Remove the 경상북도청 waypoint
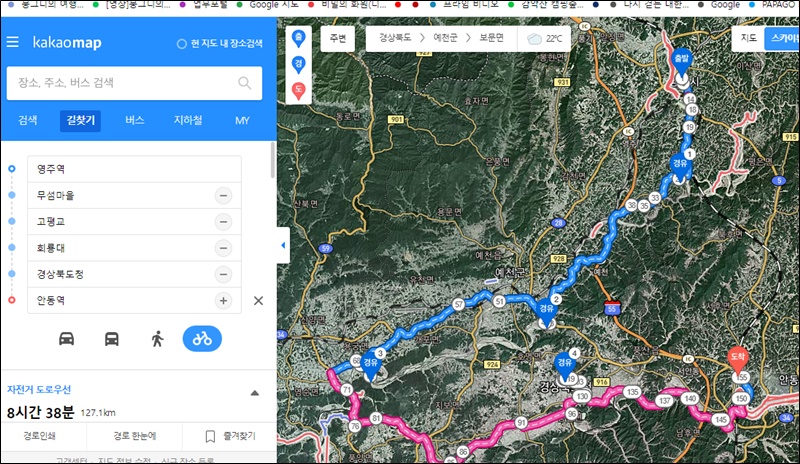Image resolution: width=800 pixels, height=464 pixels. [x=223, y=275]
